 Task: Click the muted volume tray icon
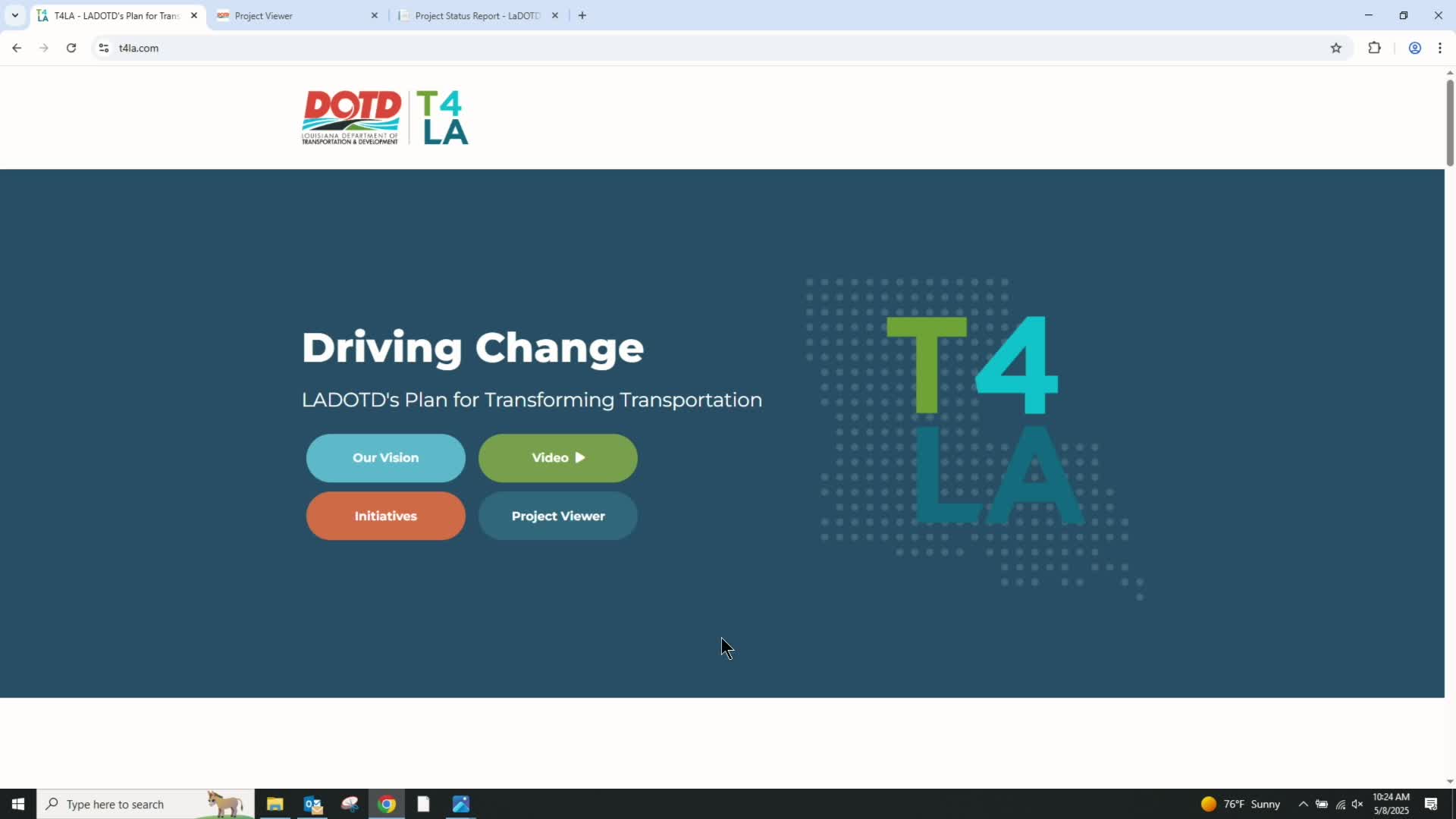coord(1357,804)
